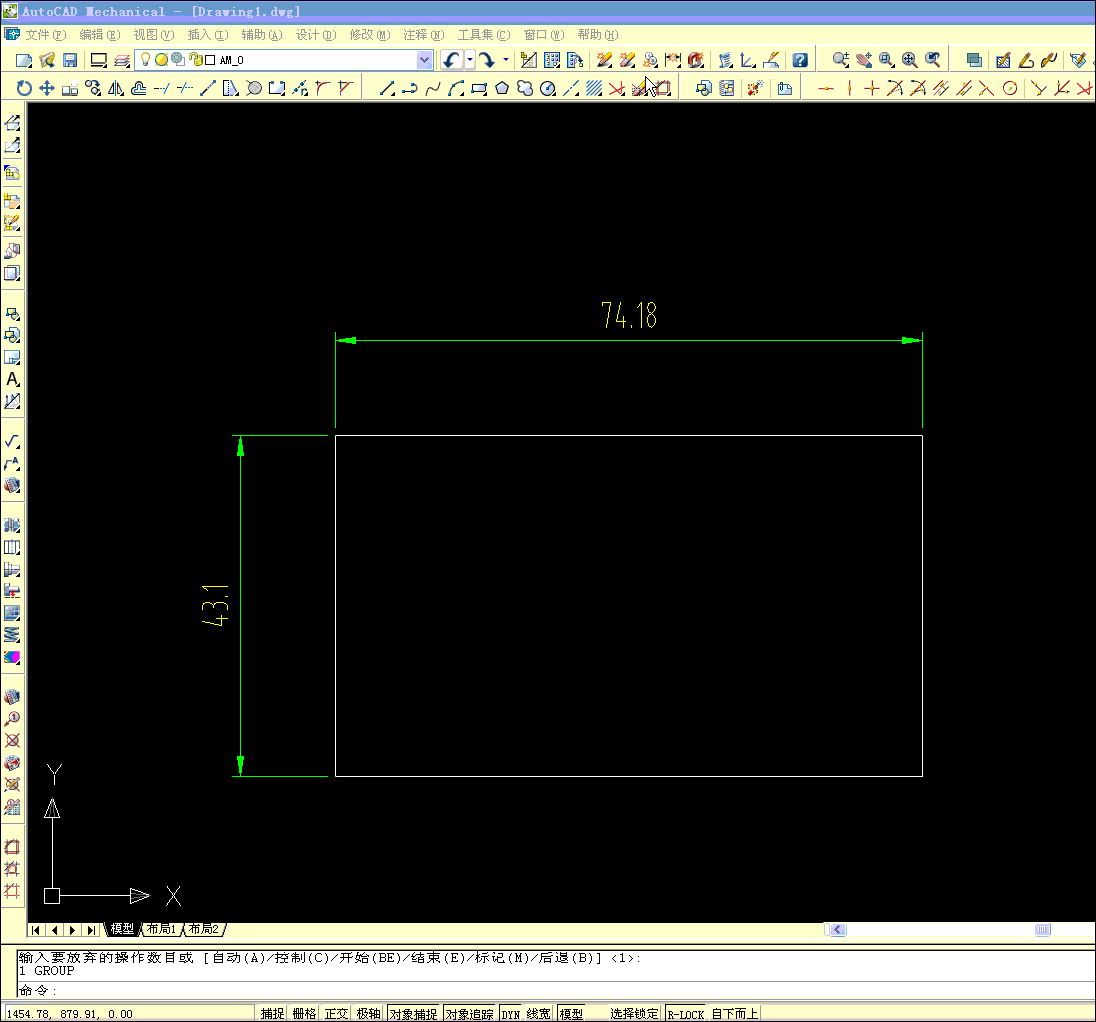Toggle layer on/off lightbulb in layer box

(x=145, y=59)
